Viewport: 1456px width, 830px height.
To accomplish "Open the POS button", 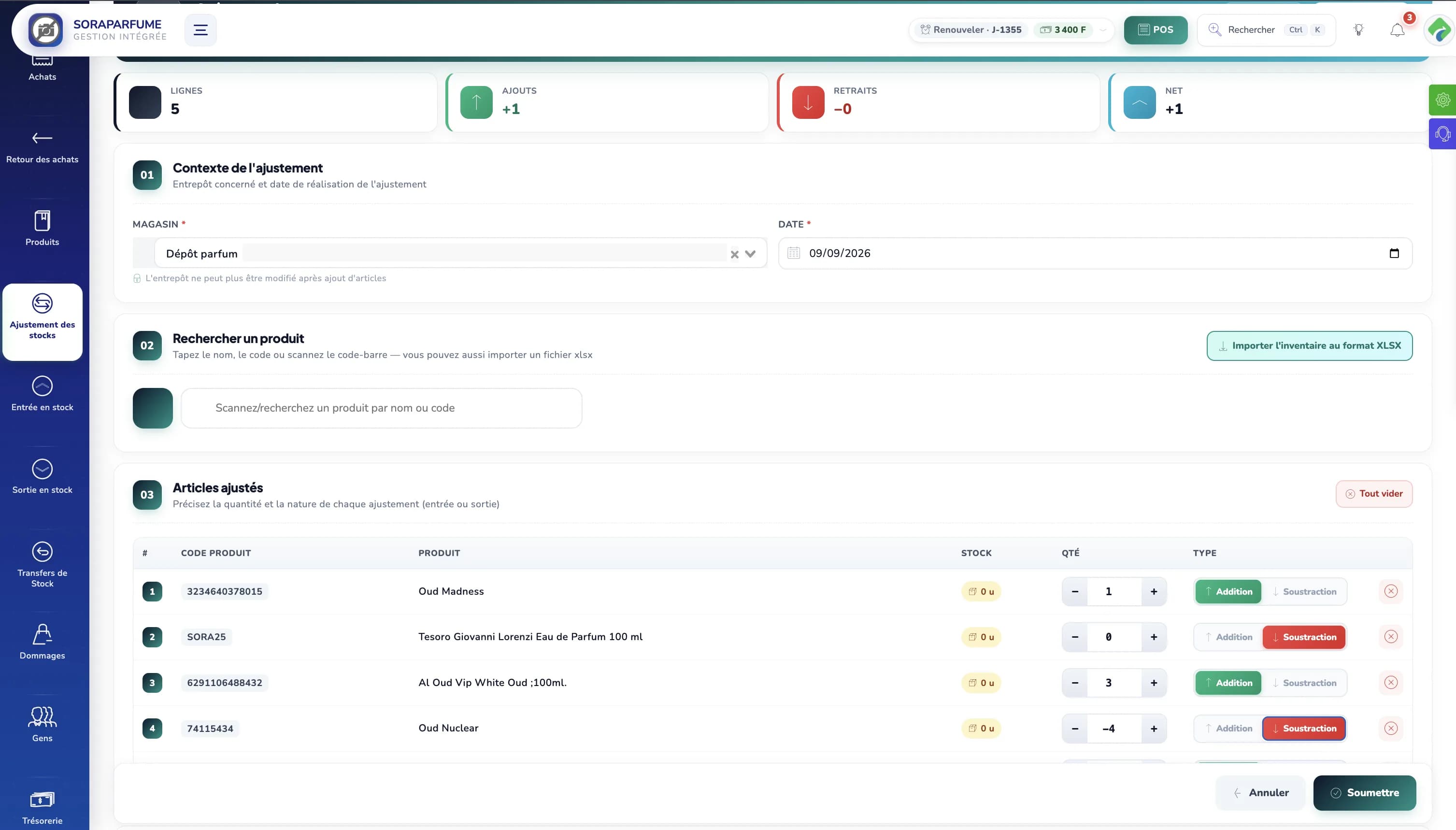I will (1156, 29).
